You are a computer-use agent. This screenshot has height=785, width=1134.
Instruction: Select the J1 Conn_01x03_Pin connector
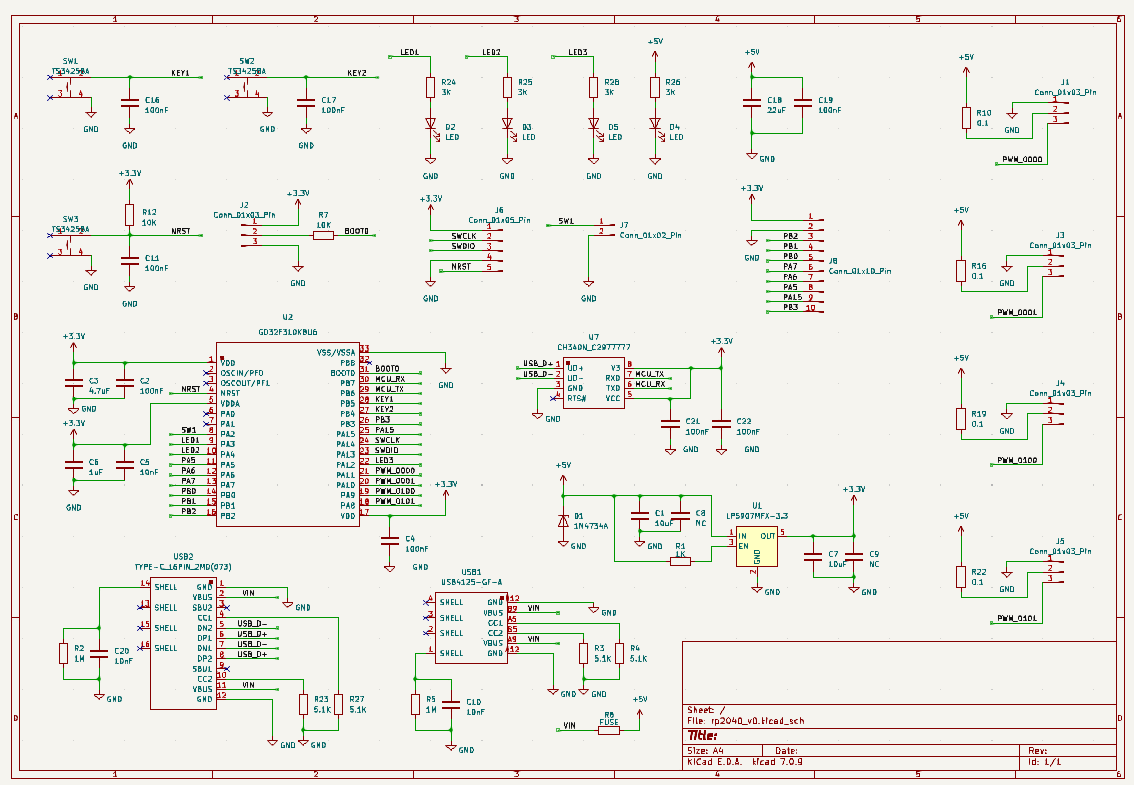(x=1060, y=110)
